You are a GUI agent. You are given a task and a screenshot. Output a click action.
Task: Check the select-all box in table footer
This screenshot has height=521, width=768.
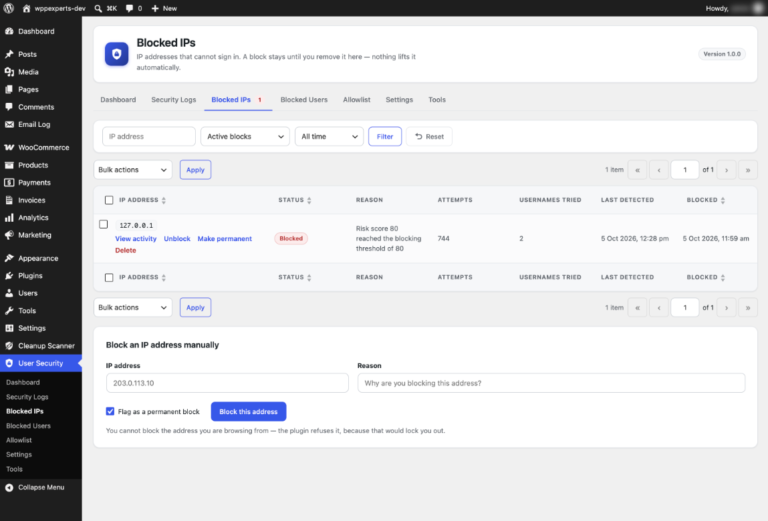[x=109, y=278]
